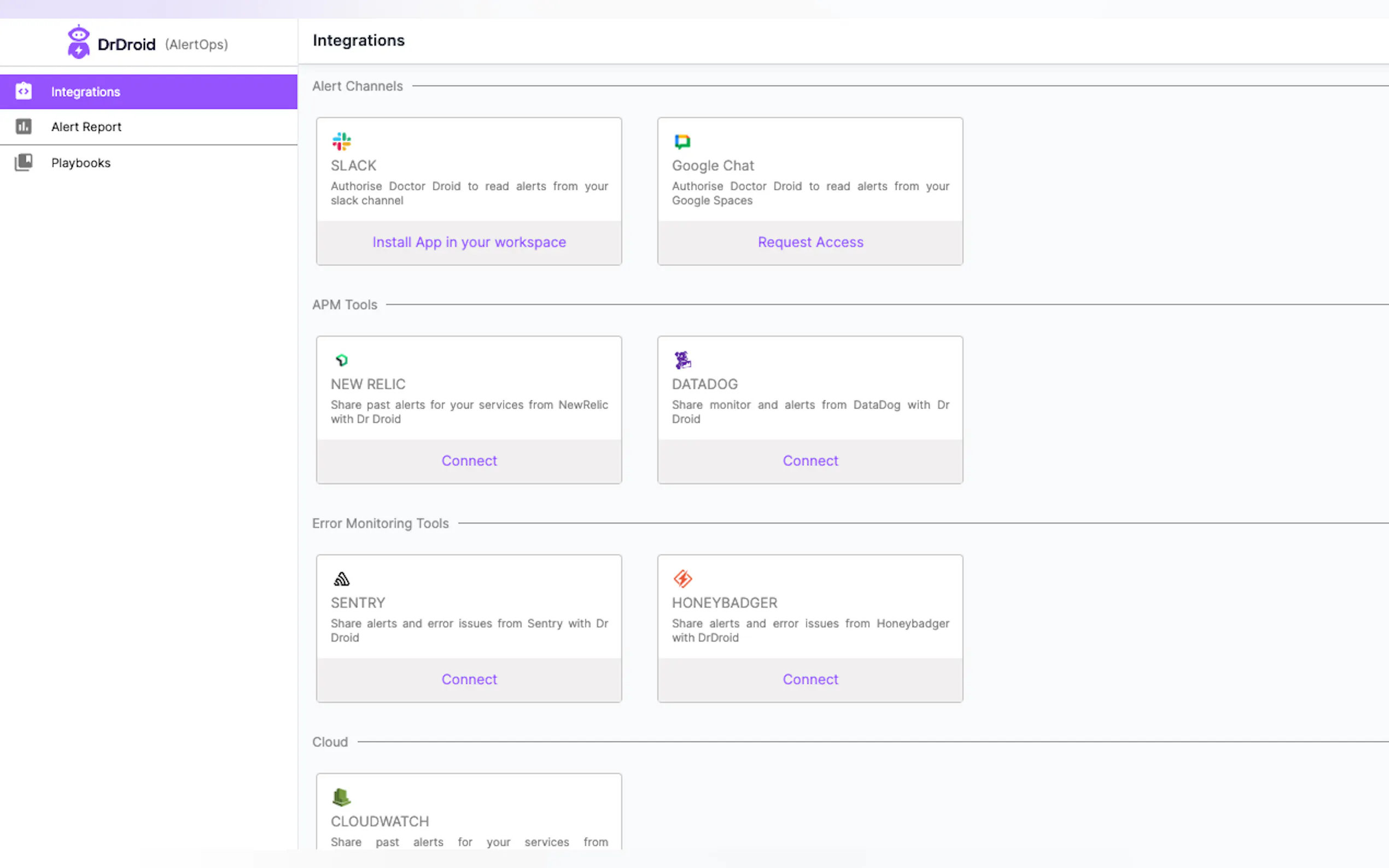Click the Sentry logo icon
Image resolution: width=1389 pixels, height=868 pixels.
(342, 579)
